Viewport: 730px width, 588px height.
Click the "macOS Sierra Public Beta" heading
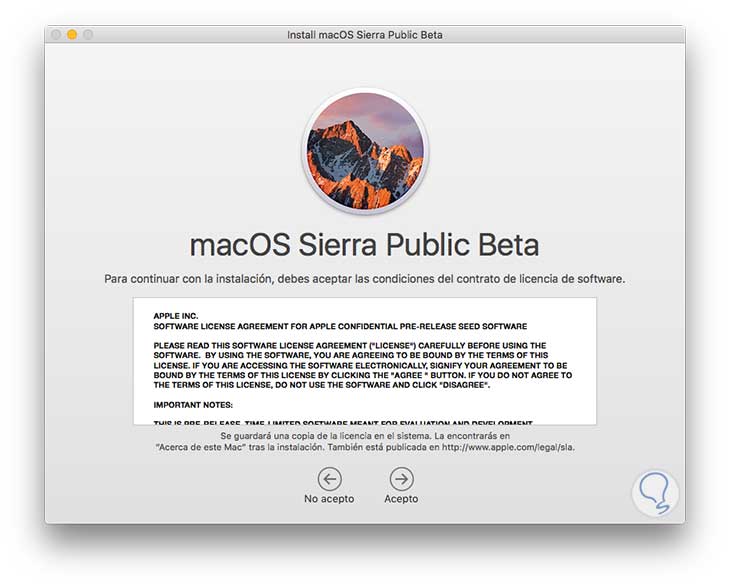[365, 244]
